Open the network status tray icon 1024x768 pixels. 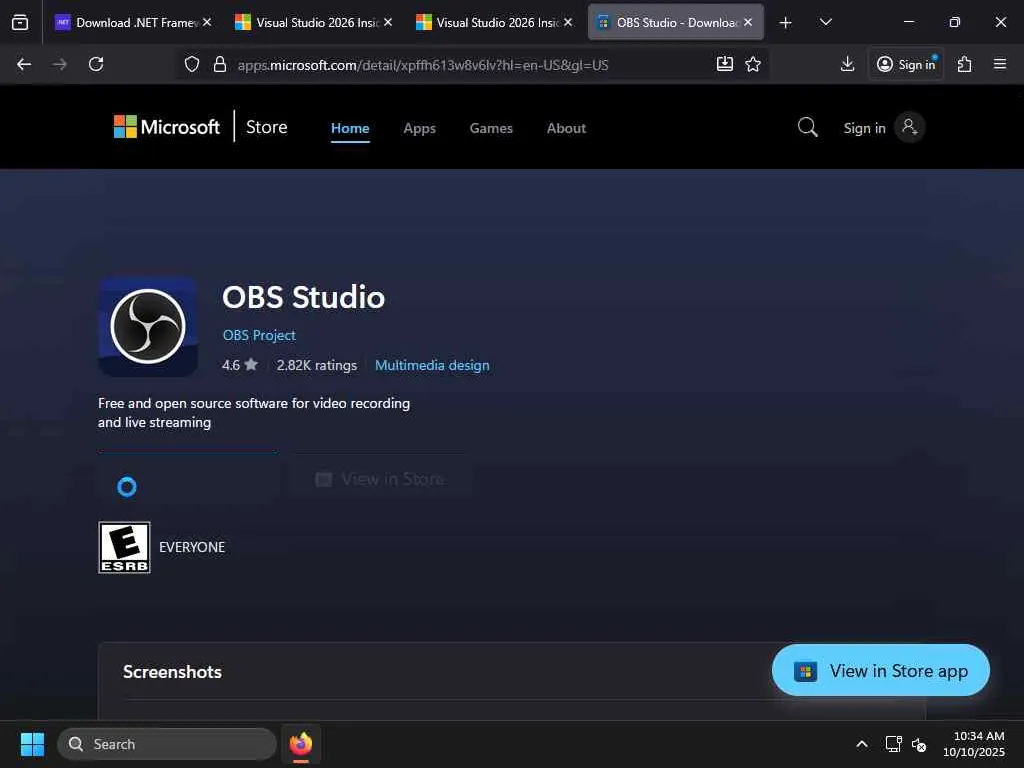pos(893,744)
